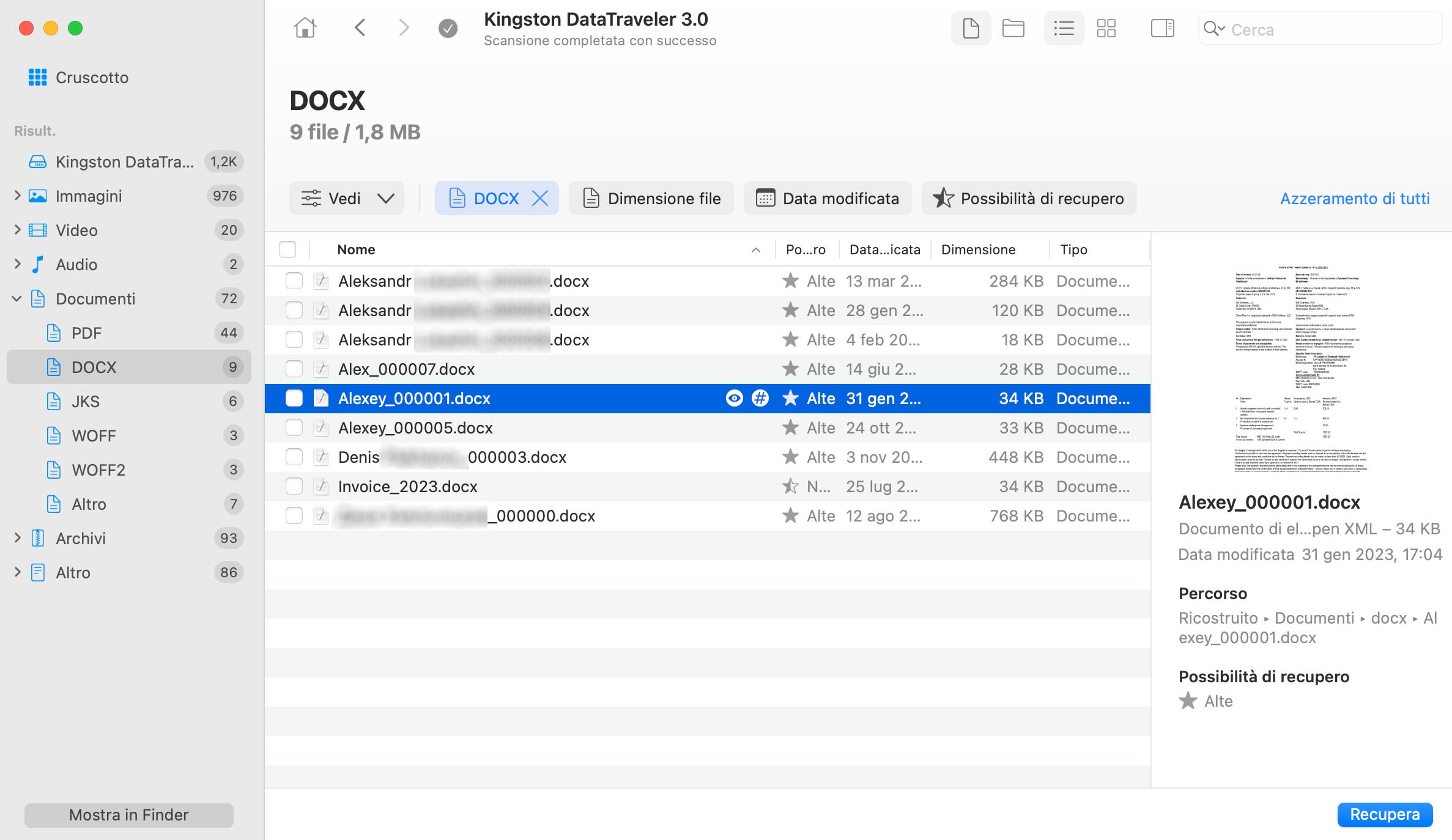Expand the Immagini category
1452x840 pixels.
[x=18, y=196]
